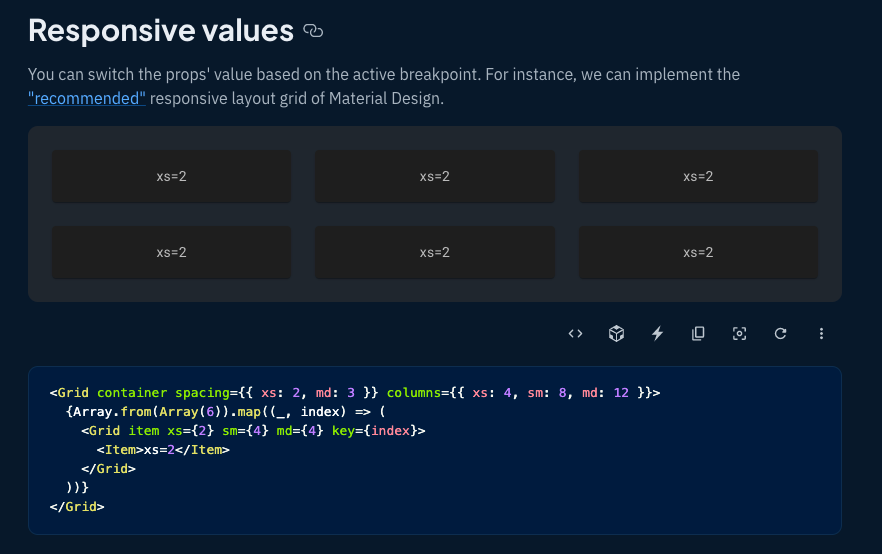Click the code line <Item>xs=2</Item>

(x=163, y=450)
